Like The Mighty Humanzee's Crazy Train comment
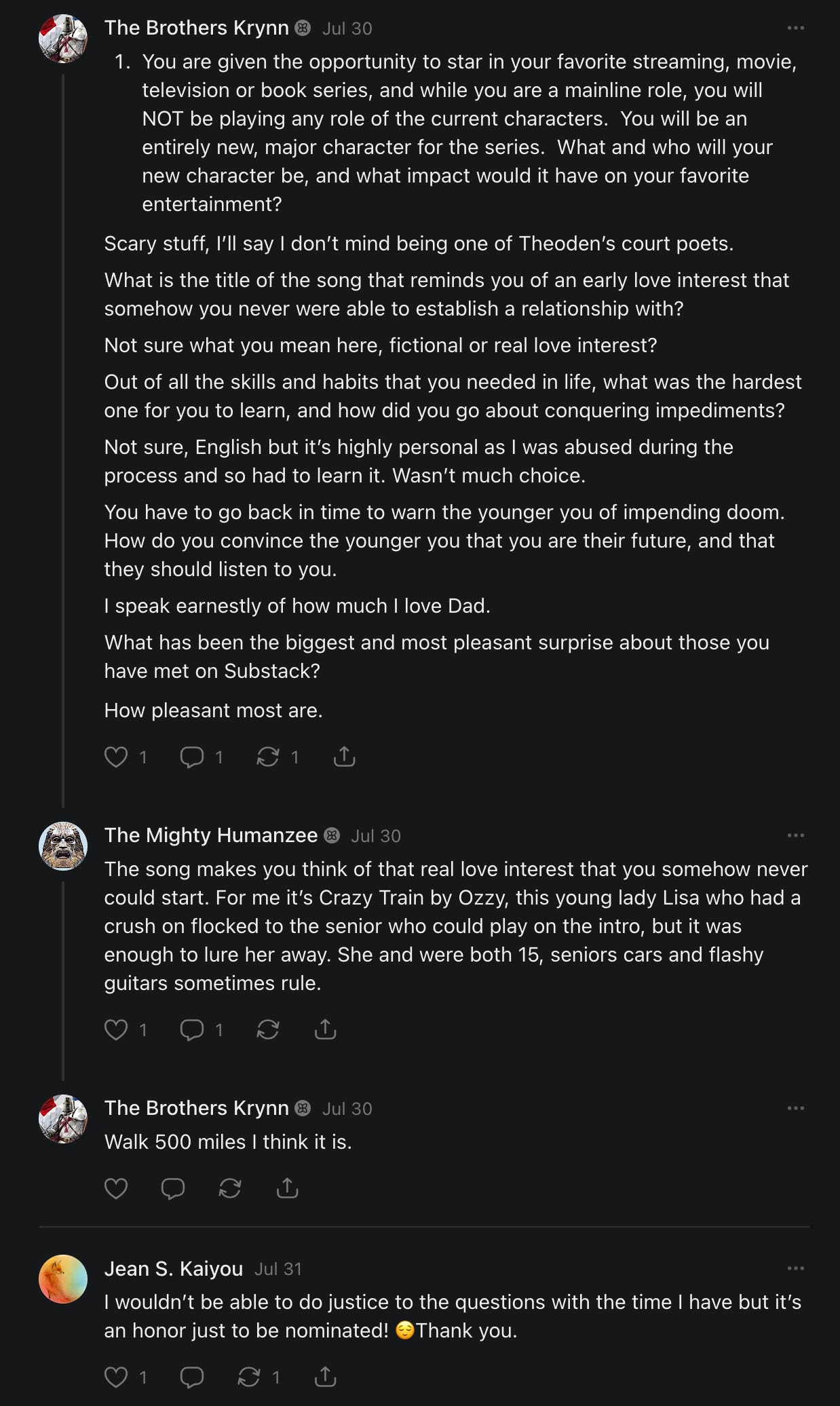The image size is (840, 1406). pos(116,1029)
